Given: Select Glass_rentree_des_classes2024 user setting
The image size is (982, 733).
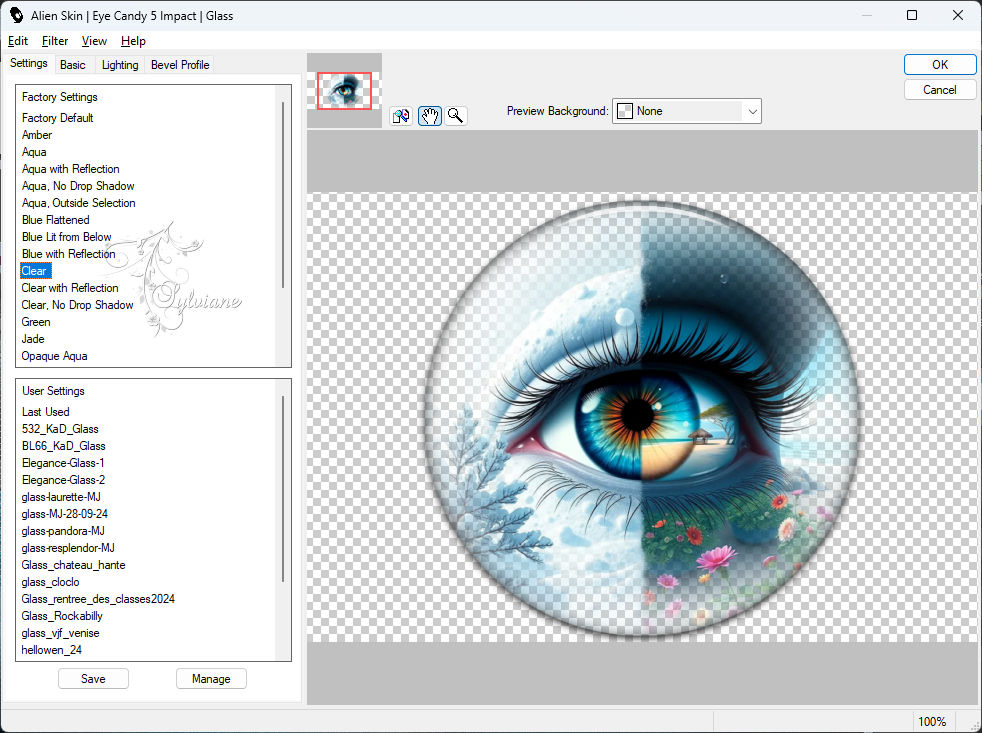Looking at the screenshot, I should click(98, 598).
